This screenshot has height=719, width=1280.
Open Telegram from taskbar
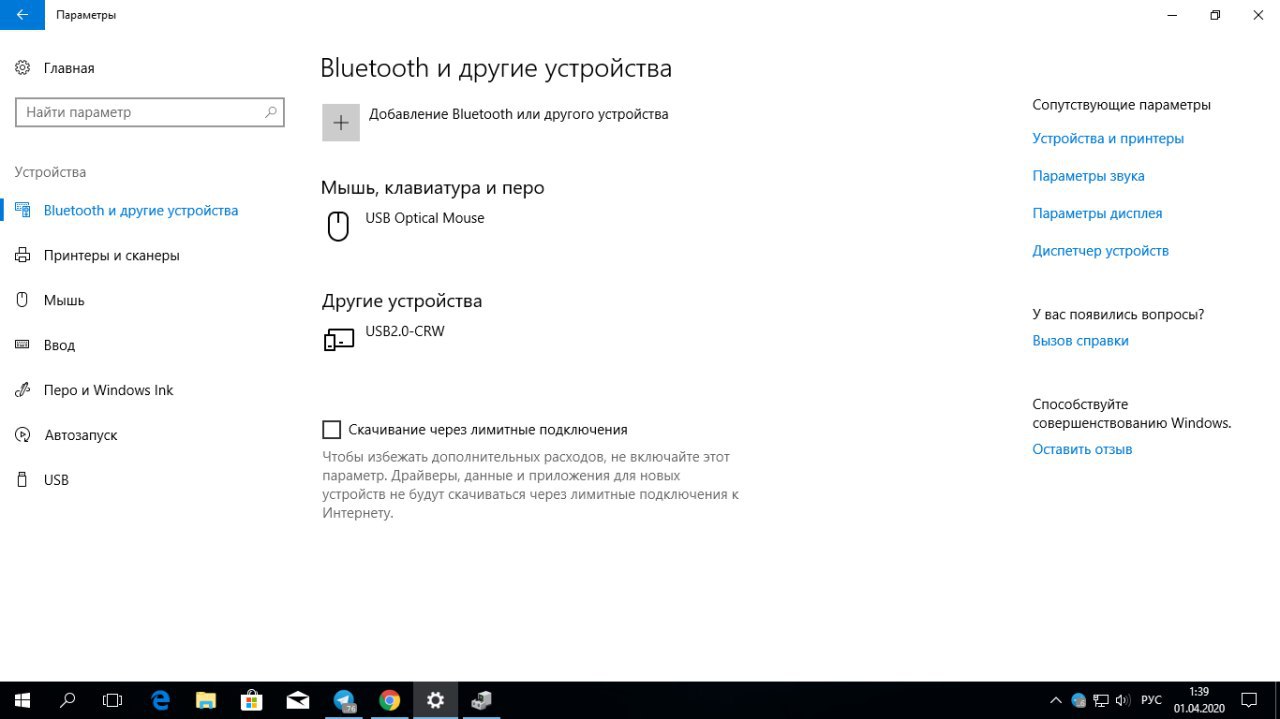pos(344,700)
